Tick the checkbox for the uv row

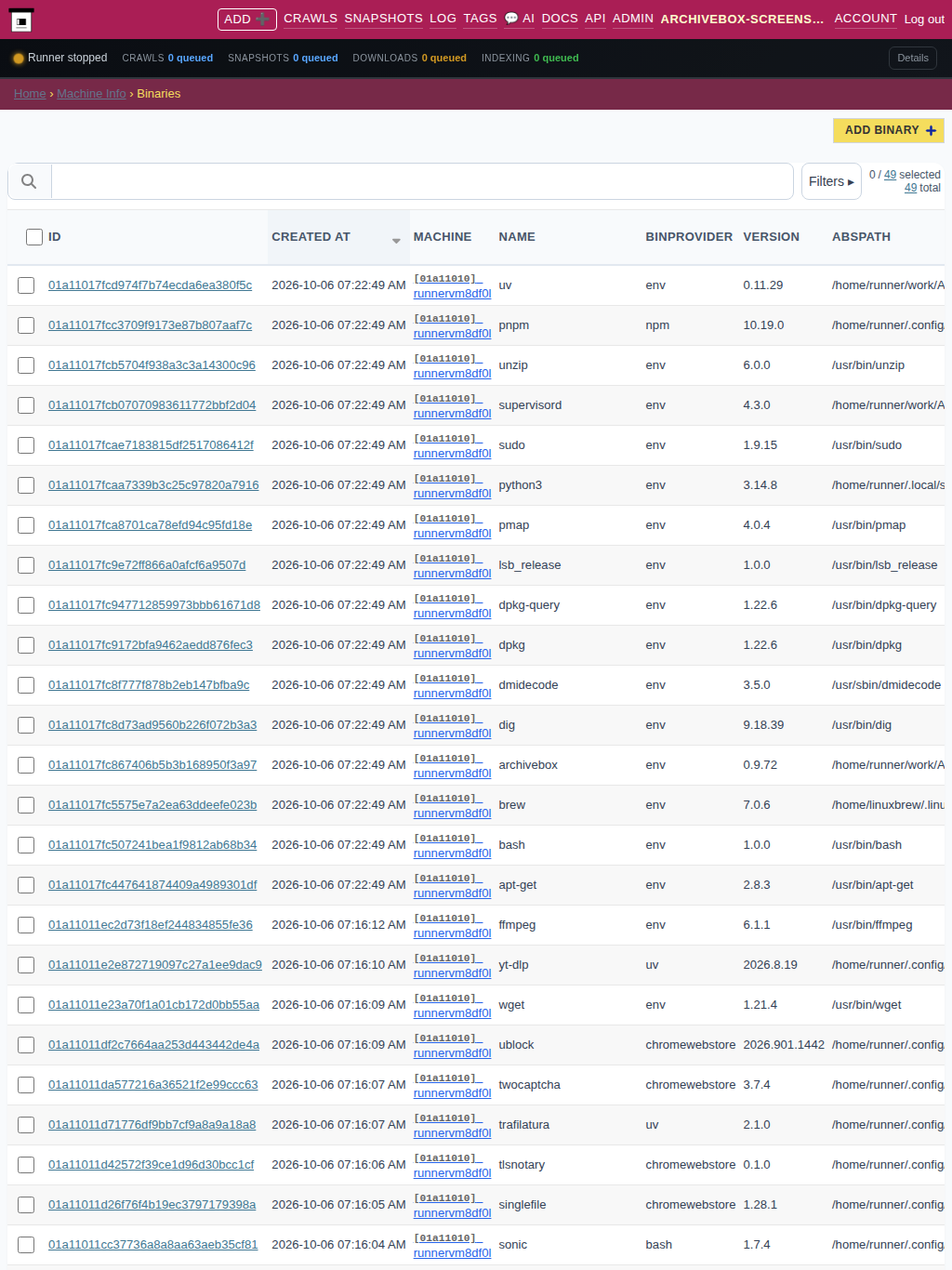point(26,285)
